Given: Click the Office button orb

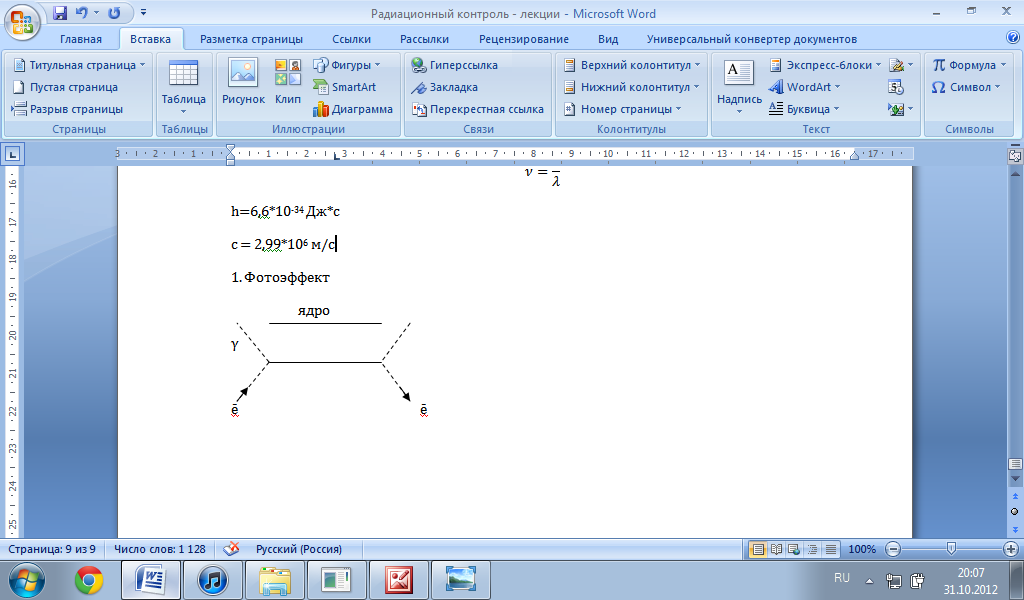Looking at the screenshot, I should click(22, 21).
